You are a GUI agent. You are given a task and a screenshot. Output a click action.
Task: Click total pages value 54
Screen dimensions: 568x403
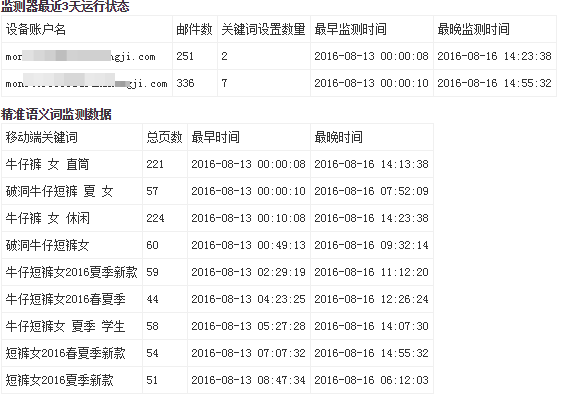pos(152,353)
